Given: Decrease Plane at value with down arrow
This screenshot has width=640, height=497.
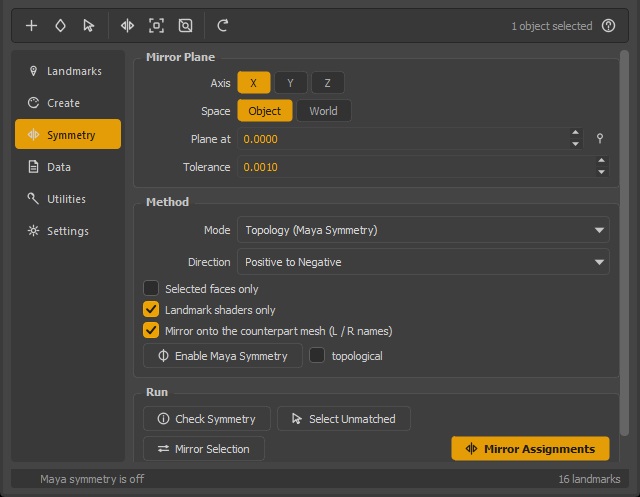Looking at the screenshot, I should click(x=575, y=144).
